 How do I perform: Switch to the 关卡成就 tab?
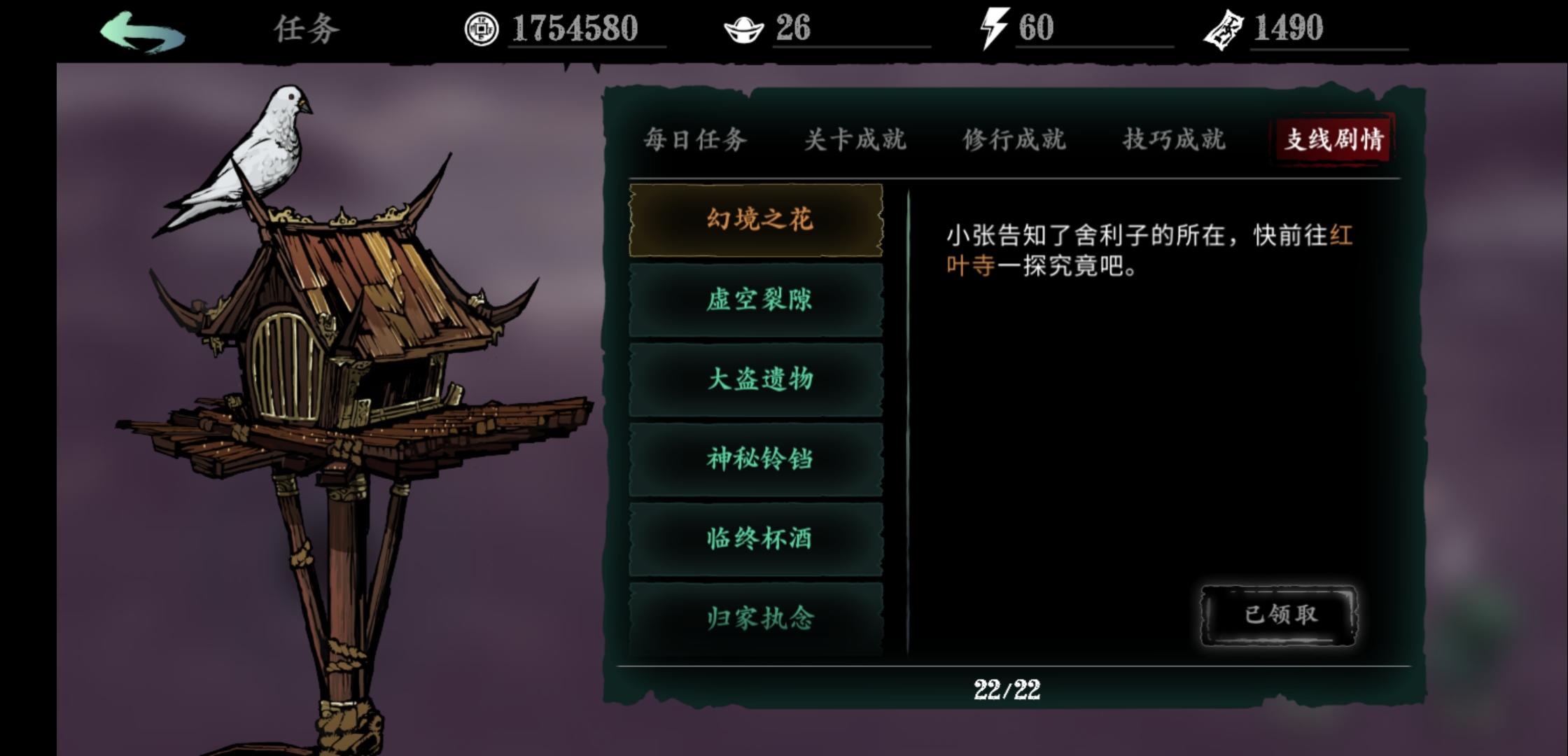(x=855, y=139)
